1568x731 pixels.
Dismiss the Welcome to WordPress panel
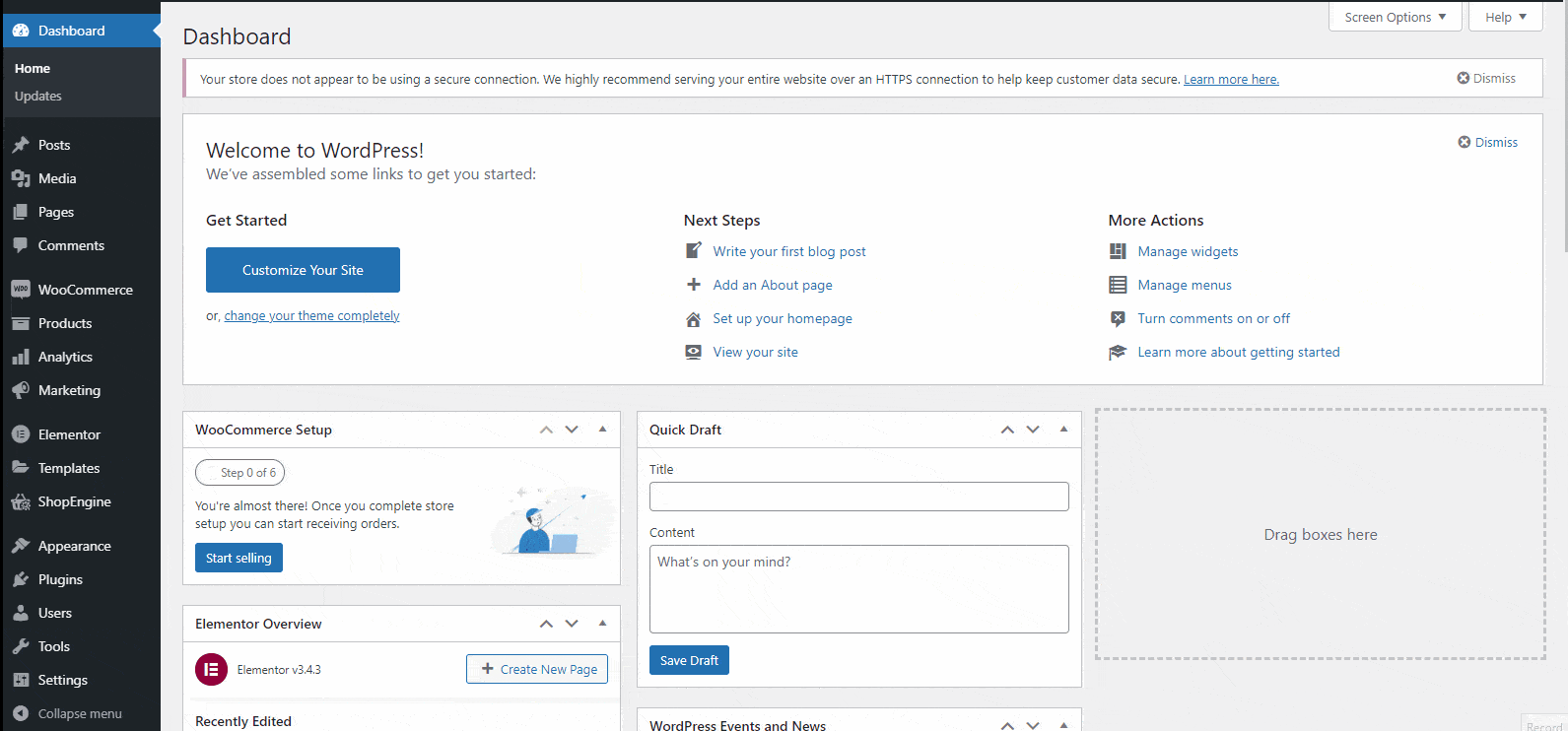coord(1488,142)
